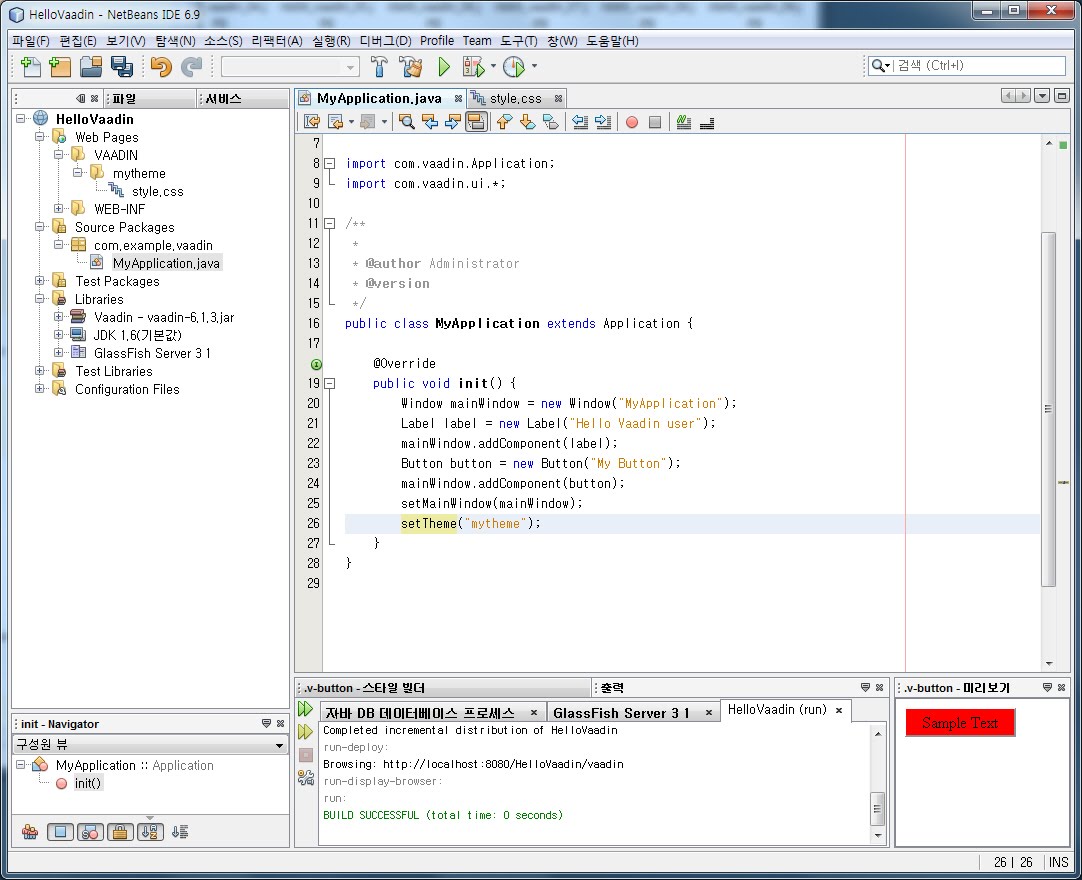Toggle Sort by Source icon in Navigator
Image resolution: width=1082 pixels, height=880 pixels.
[180, 832]
